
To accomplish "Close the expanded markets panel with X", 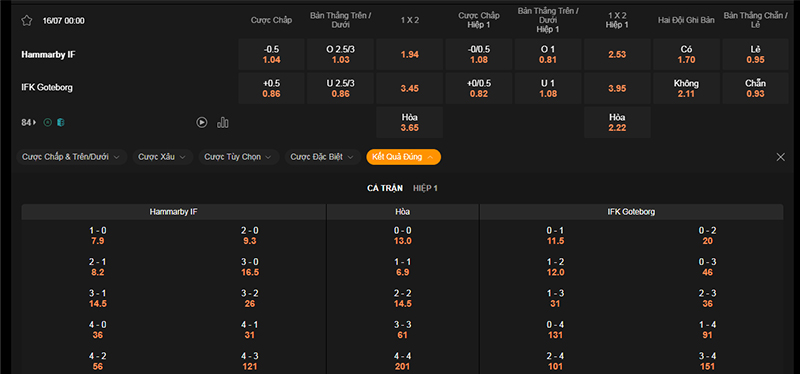I will (781, 157).
